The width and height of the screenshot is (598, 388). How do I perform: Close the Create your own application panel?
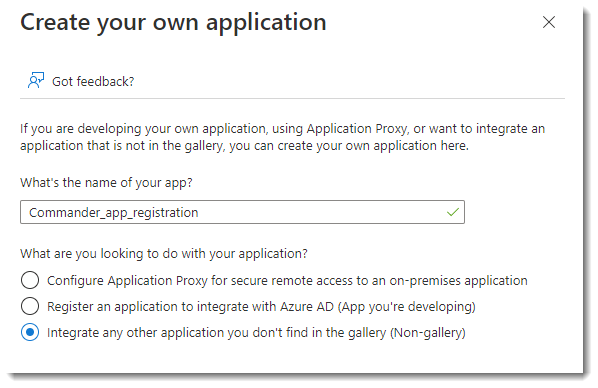pos(548,22)
